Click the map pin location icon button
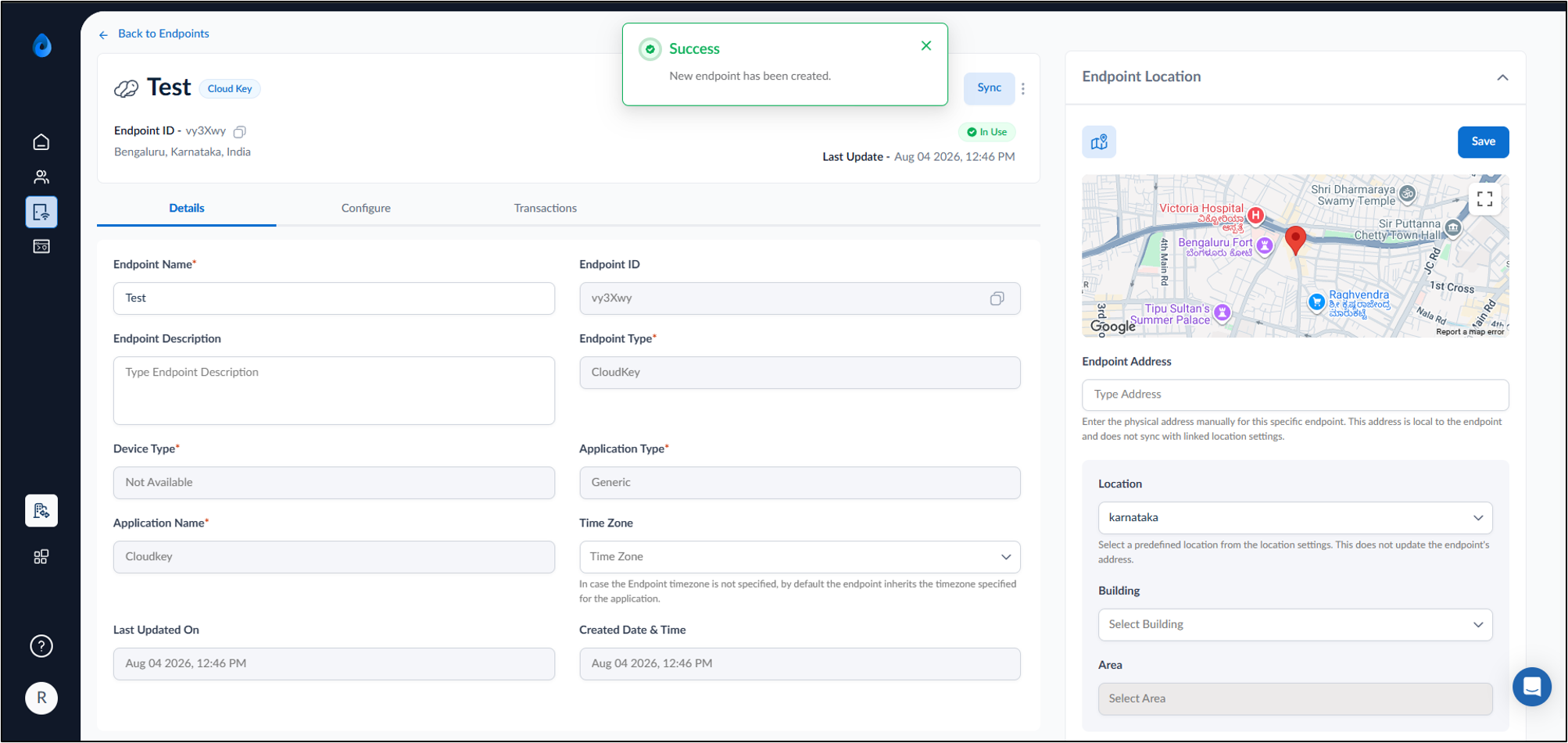Screen dimensions: 1568x743 [x=1099, y=141]
